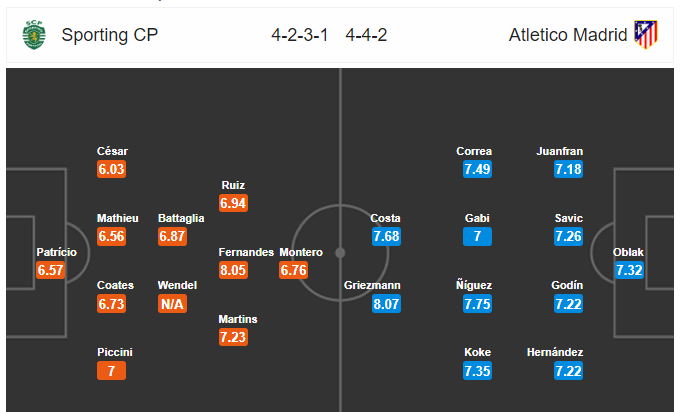Screen dimensions: 681x412
Task: Select Juanfran's 7.18 rating badge
Action: [x=569, y=169]
